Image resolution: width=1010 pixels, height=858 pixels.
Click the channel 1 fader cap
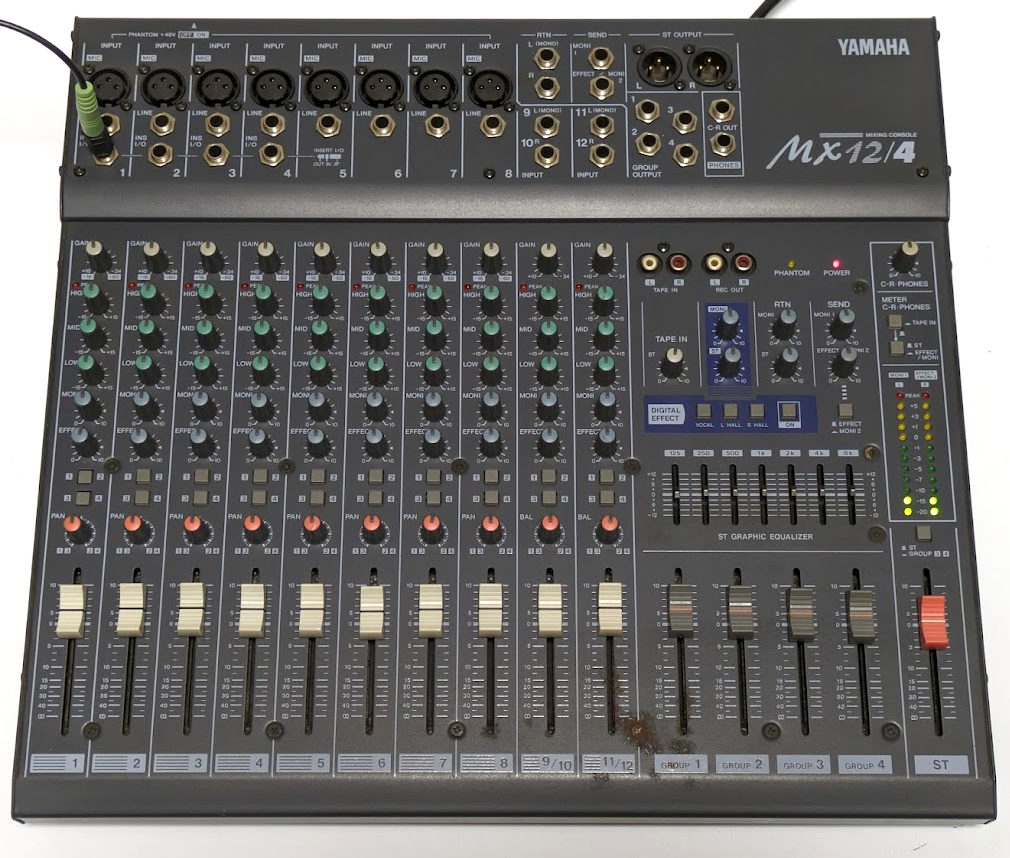tap(70, 609)
